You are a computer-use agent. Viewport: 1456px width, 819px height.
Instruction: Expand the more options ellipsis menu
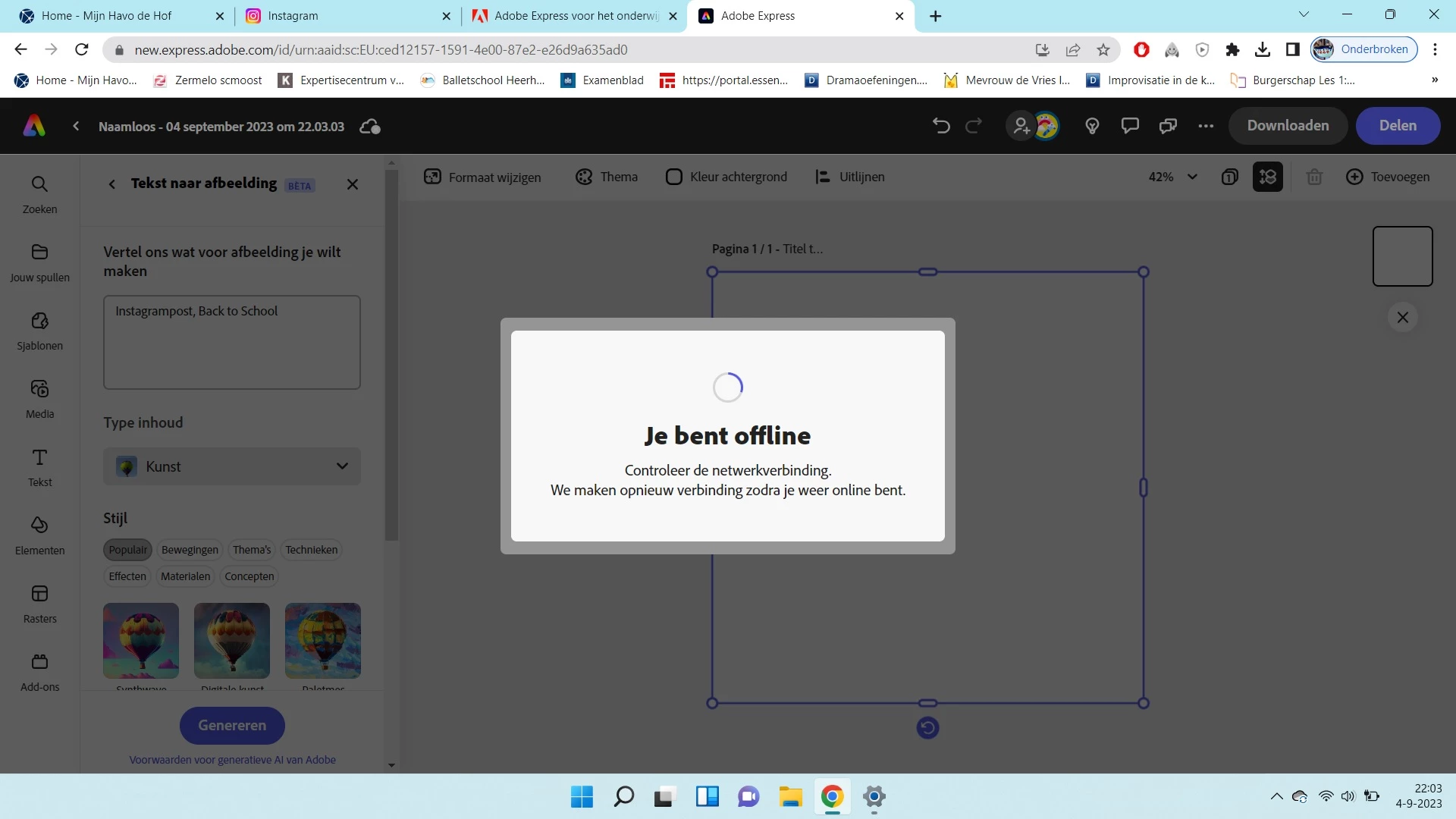1206,126
